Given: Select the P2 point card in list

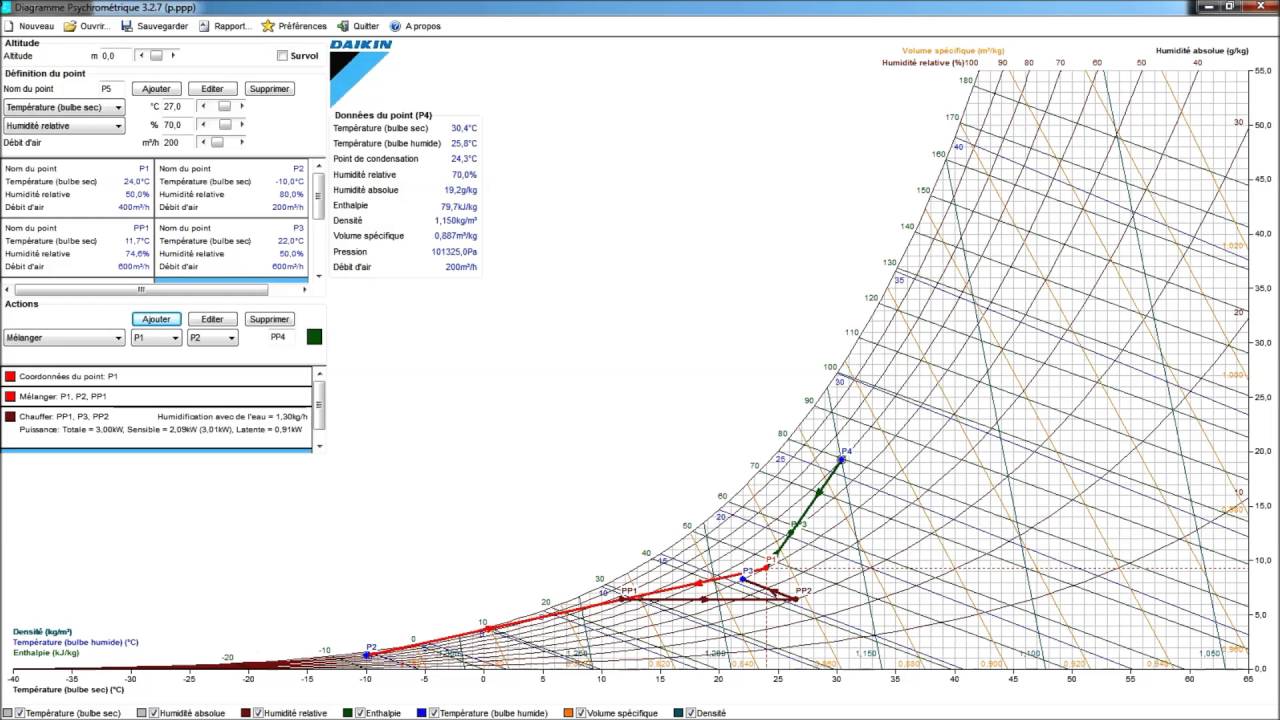Looking at the screenshot, I should point(231,189).
